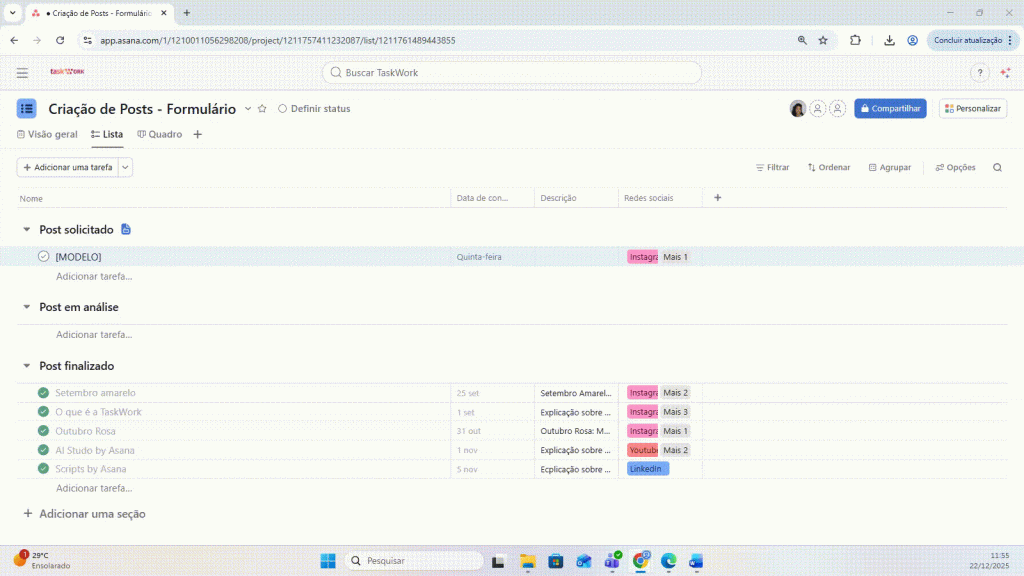Star the project as favorite

[262, 109]
